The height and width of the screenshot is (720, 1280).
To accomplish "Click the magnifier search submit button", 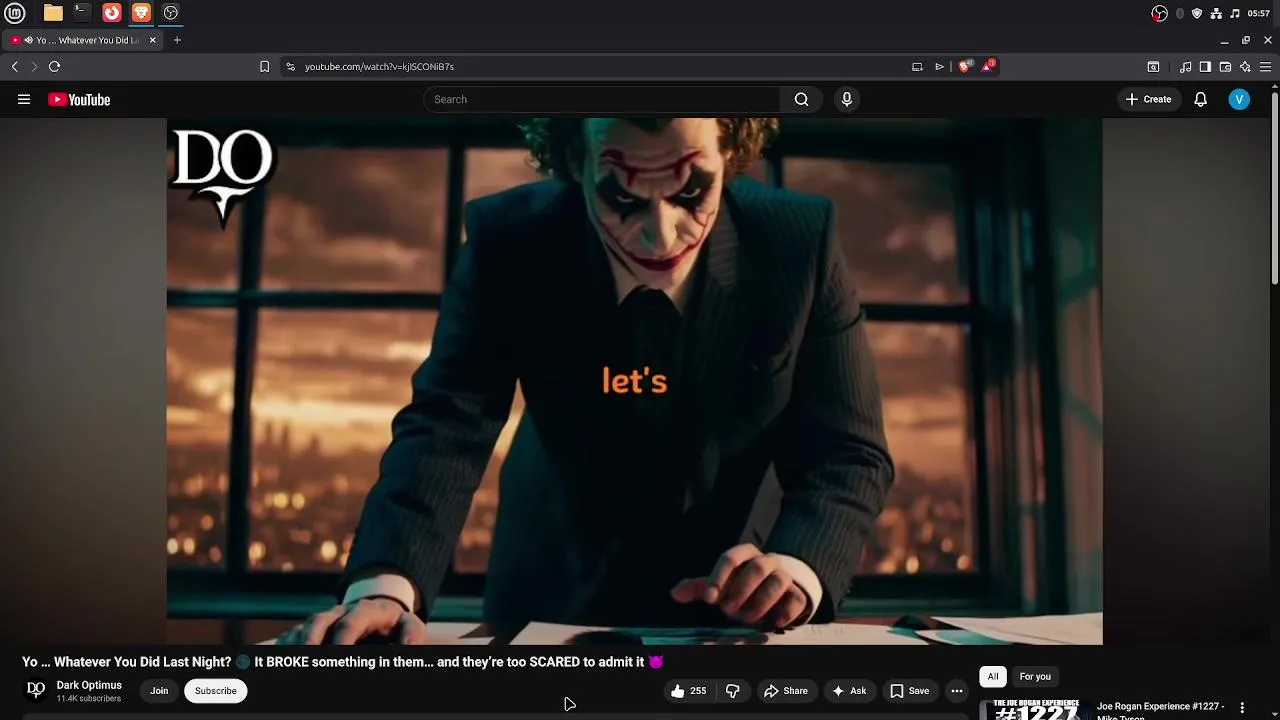I will click(801, 99).
